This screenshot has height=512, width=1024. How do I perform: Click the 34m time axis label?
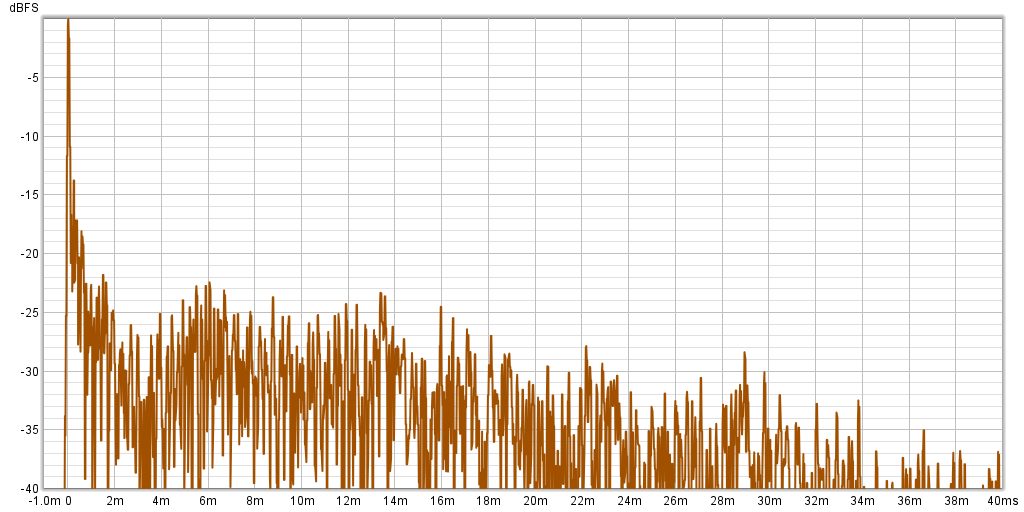862,502
